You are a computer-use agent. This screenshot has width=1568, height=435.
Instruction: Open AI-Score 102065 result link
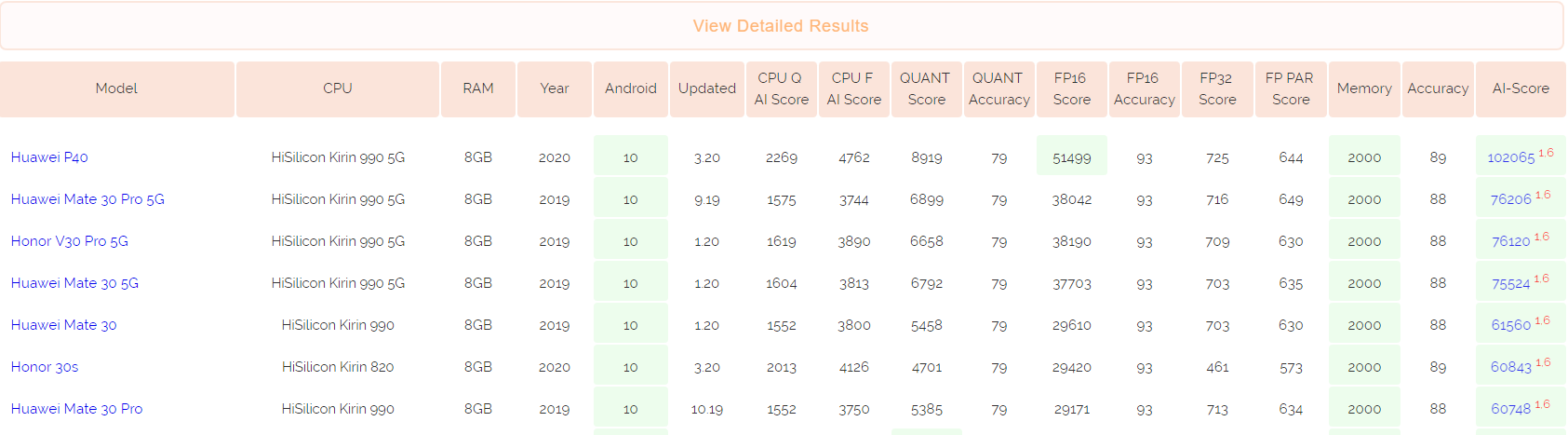[x=1510, y=158]
